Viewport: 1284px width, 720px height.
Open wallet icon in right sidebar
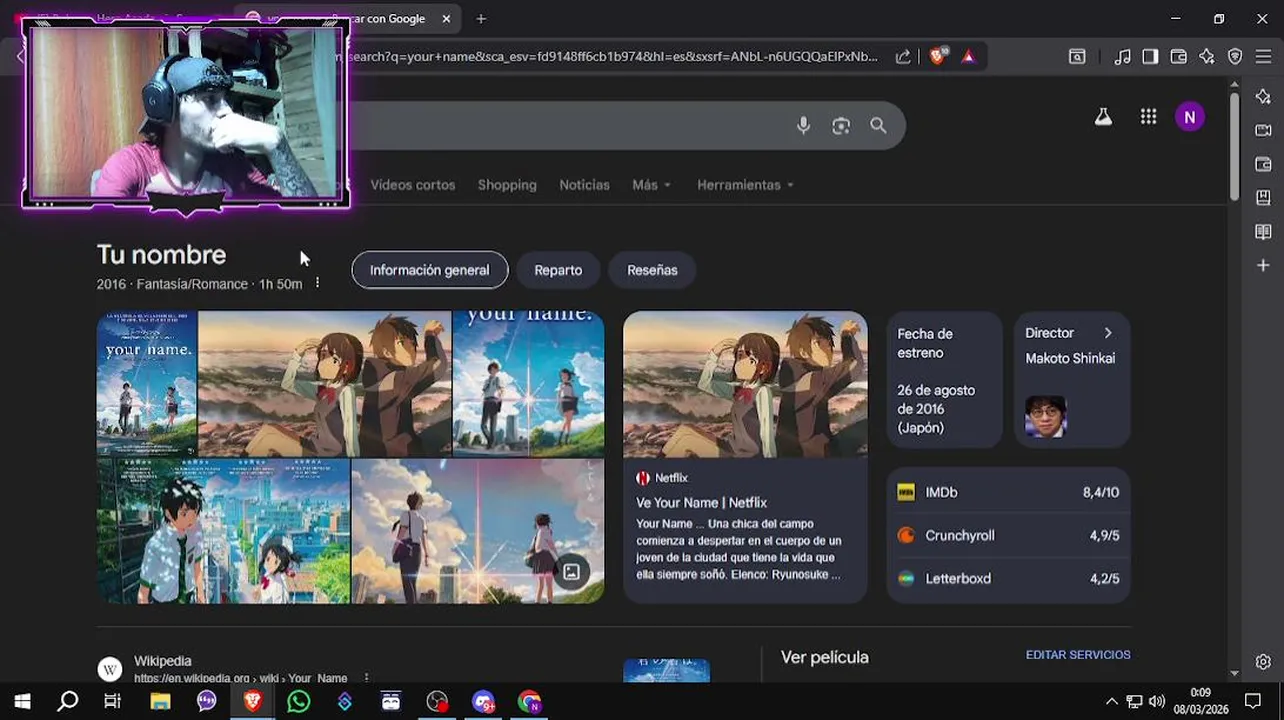1263,164
